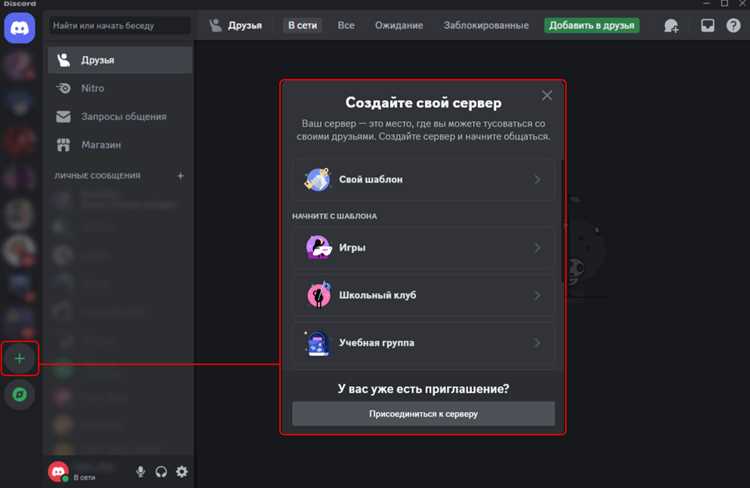Click the Свой шаблон template icon
750x488 pixels.
coord(318,179)
